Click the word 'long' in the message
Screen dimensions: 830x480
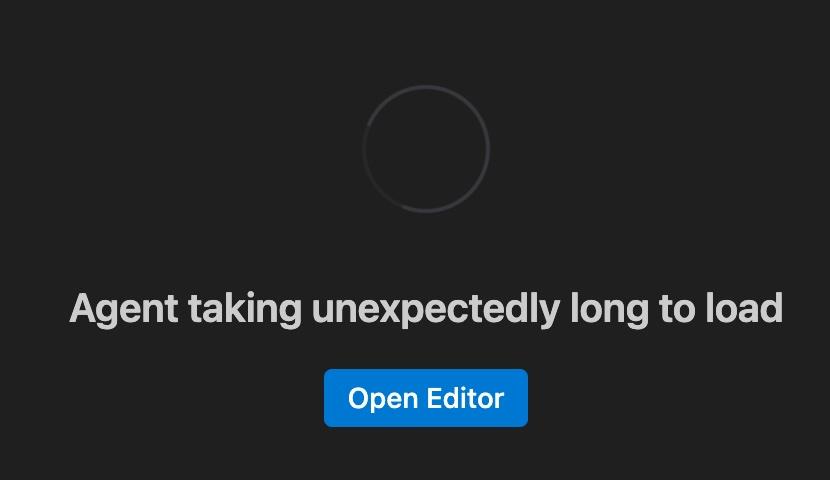pos(609,310)
